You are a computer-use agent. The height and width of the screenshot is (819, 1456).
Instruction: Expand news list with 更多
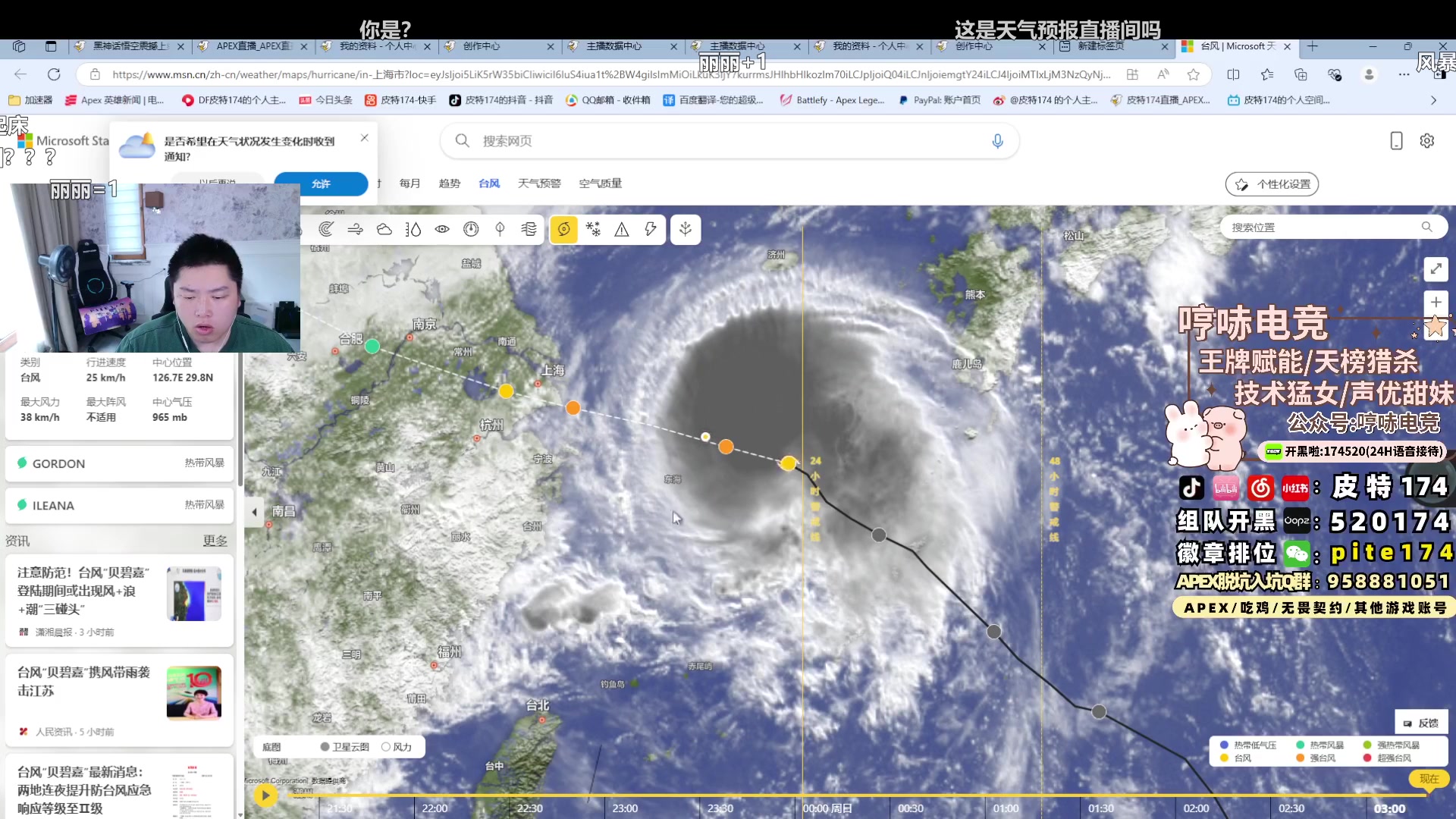(x=215, y=541)
